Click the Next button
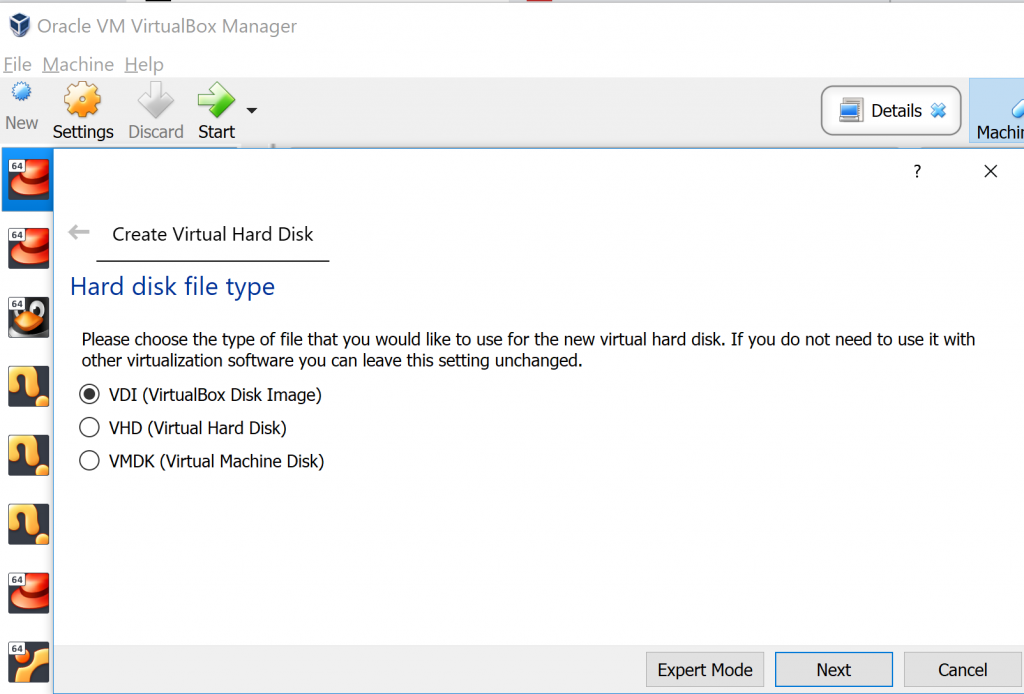The width and height of the screenshot is (1024, 694). coord(833,670)
